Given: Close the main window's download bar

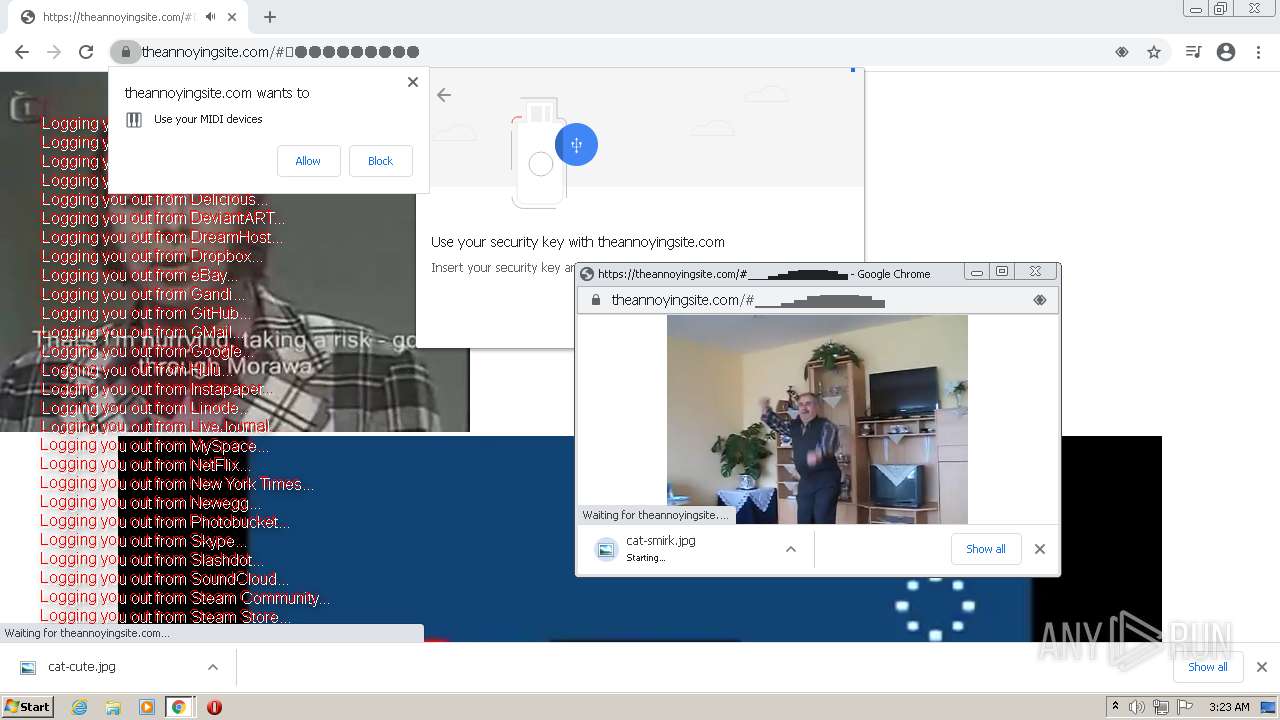Looking at the screenshot, I should (x=1262, y=667).
